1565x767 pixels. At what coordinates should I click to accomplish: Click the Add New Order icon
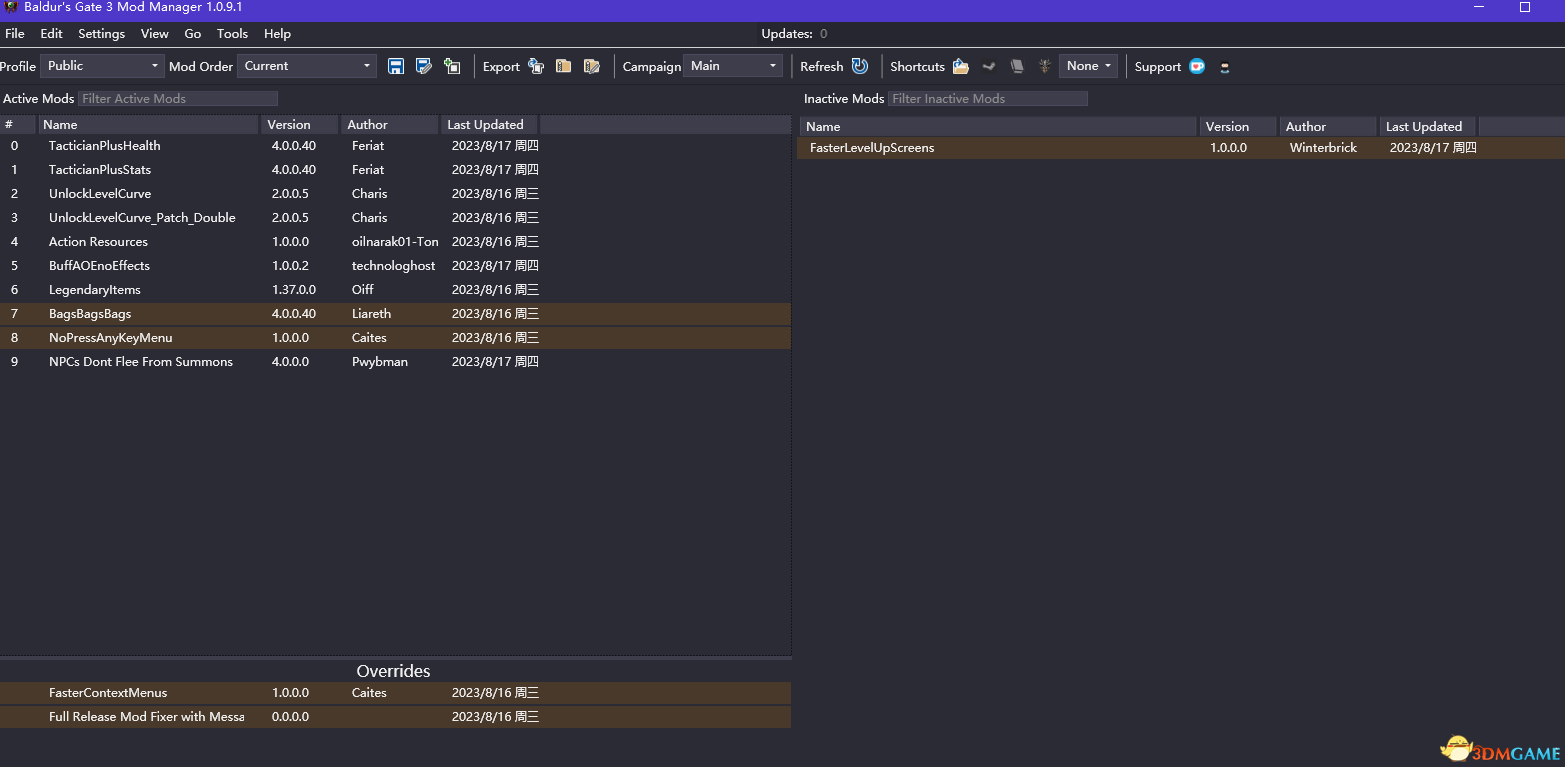pyautogui.click(x=452, y=66)
